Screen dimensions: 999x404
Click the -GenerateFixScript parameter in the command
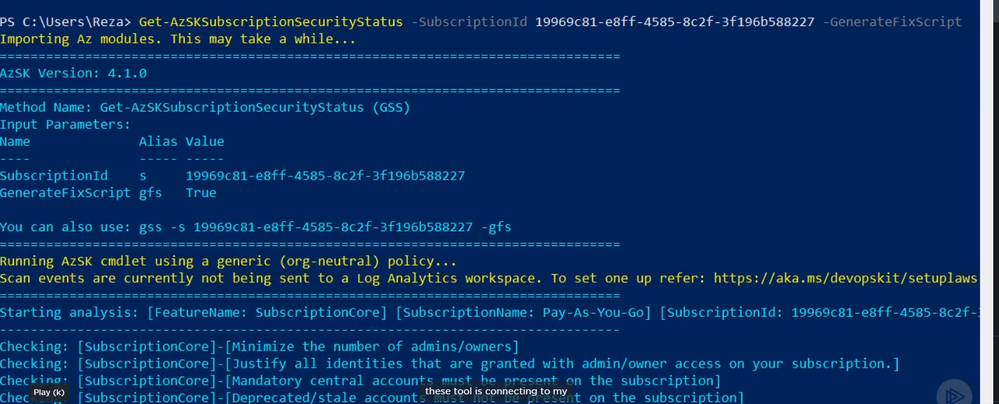pyautogui.click(x=892, y=22)
